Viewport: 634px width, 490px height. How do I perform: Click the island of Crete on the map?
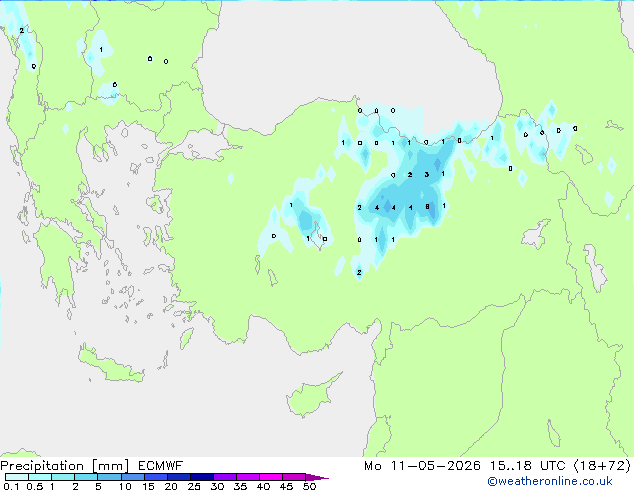[110, 366]
